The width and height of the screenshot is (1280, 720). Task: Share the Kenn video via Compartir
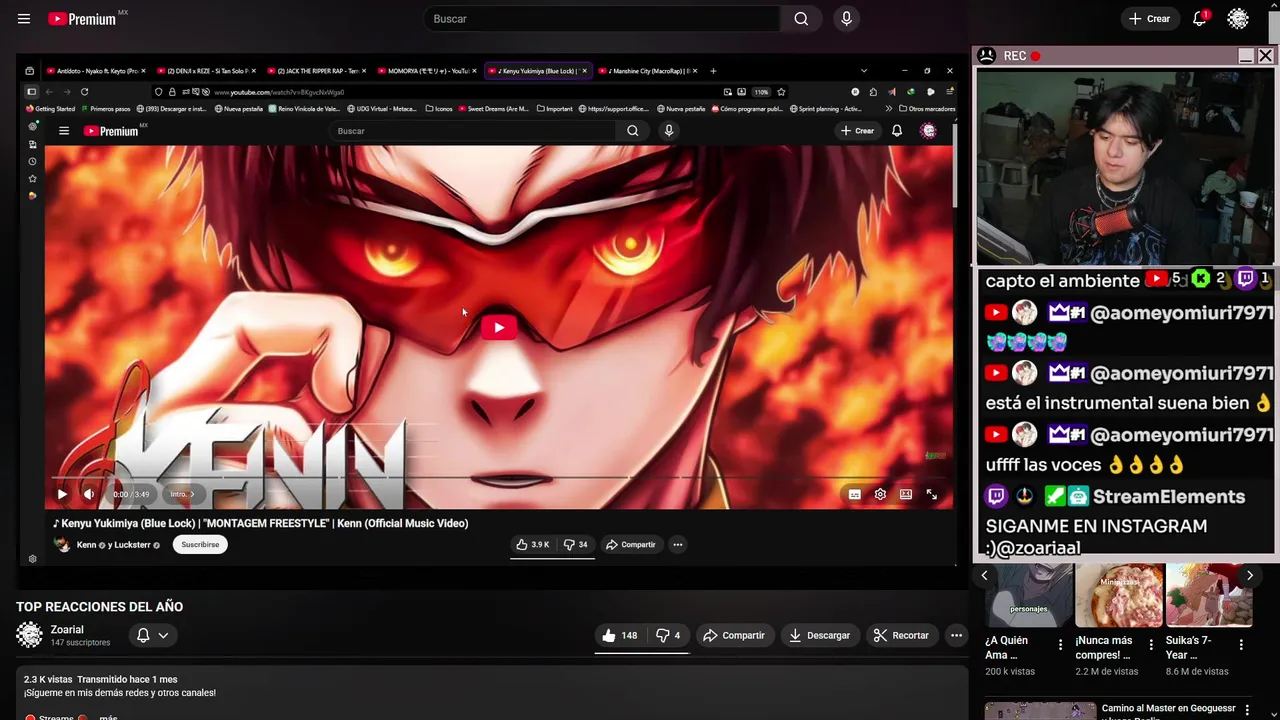point(631,545)
